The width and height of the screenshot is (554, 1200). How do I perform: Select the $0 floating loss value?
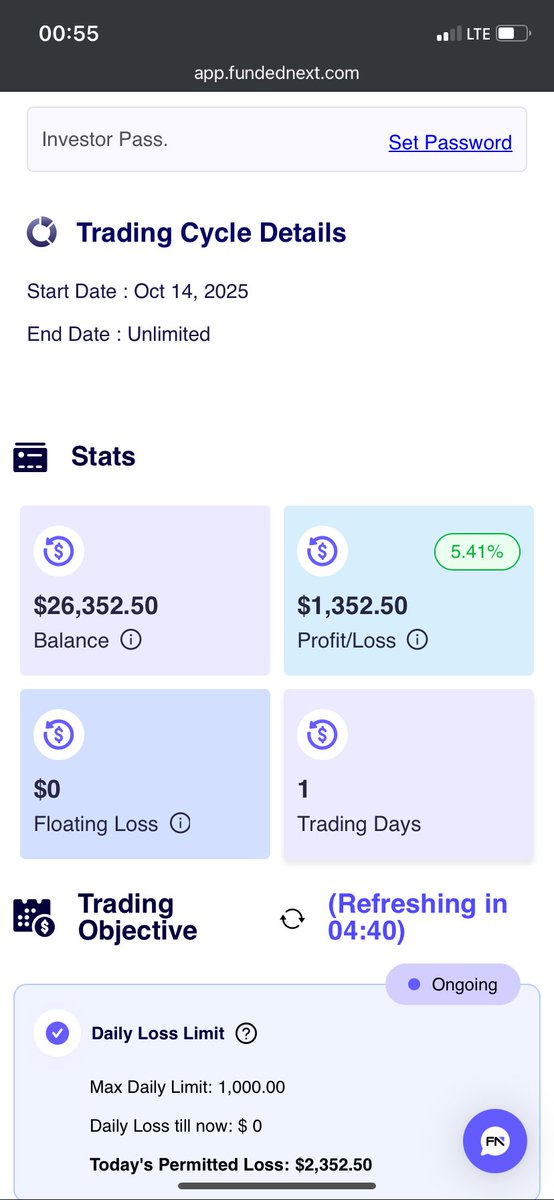(47, 790)
